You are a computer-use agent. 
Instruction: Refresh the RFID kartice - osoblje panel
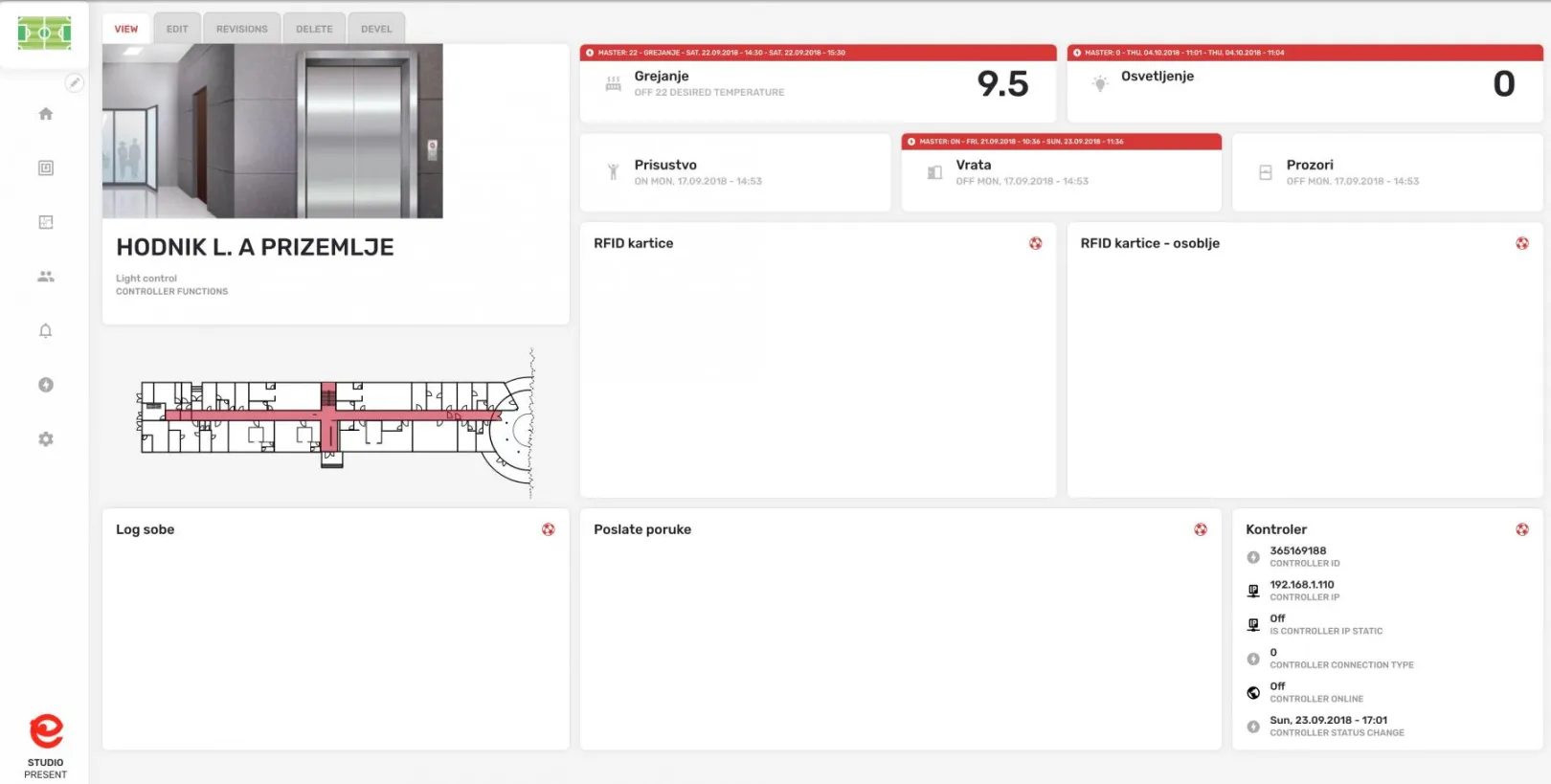1521,243
